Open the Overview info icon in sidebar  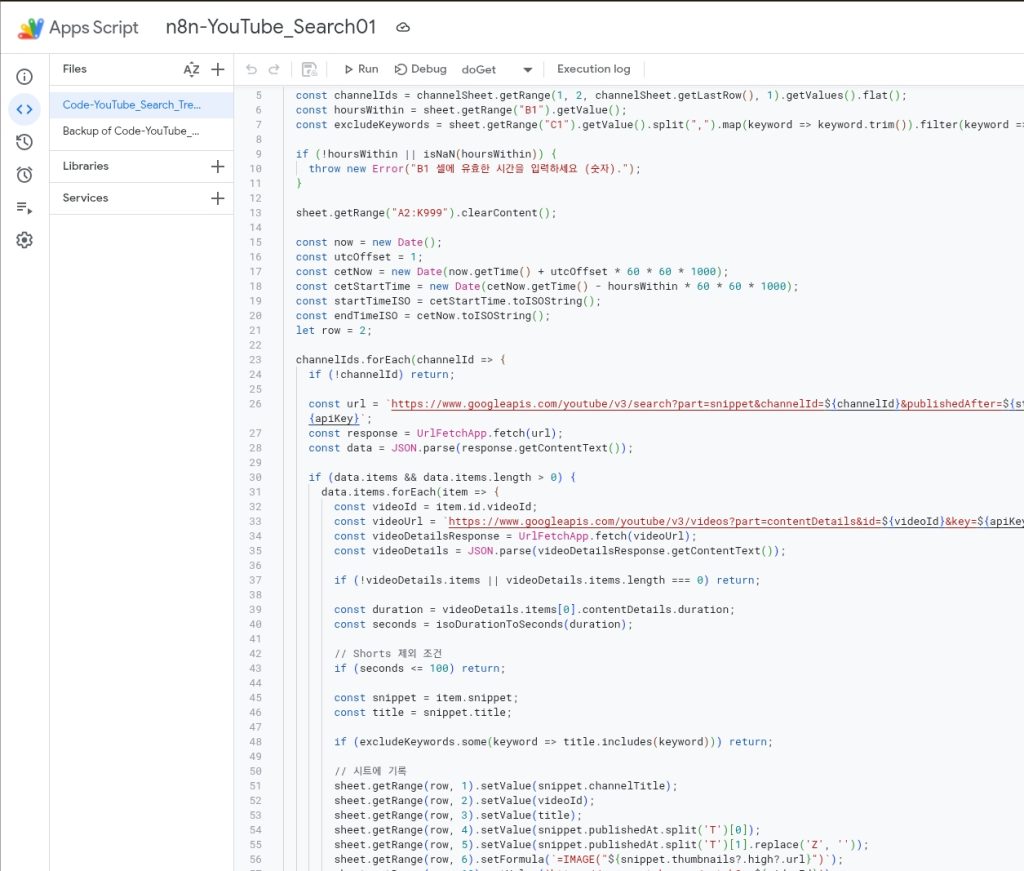[25, 77]
